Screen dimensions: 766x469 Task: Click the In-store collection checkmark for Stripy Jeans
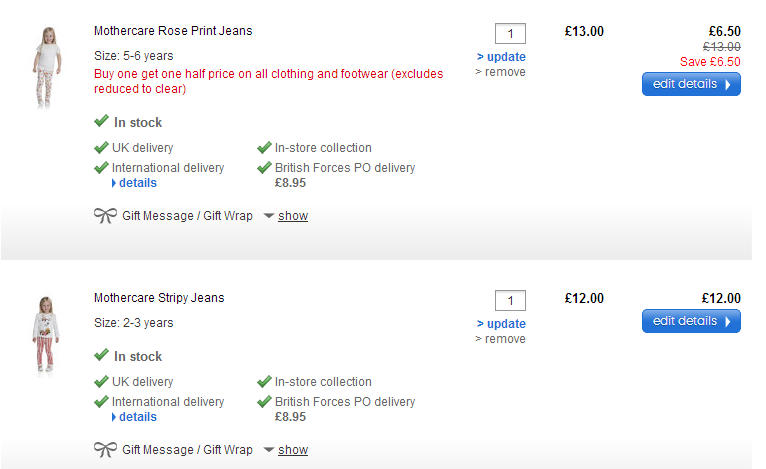265,382
